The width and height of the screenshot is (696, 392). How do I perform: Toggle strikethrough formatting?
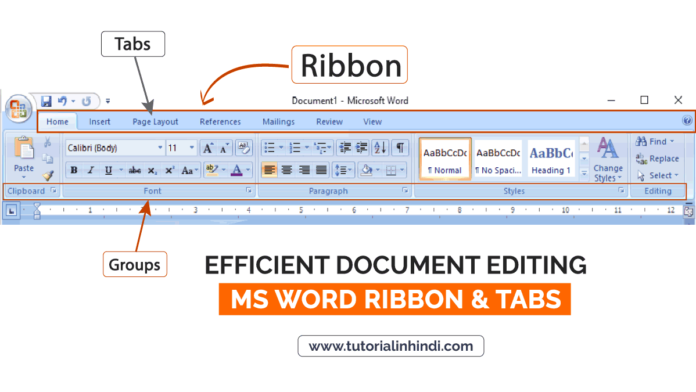(134, 170)
